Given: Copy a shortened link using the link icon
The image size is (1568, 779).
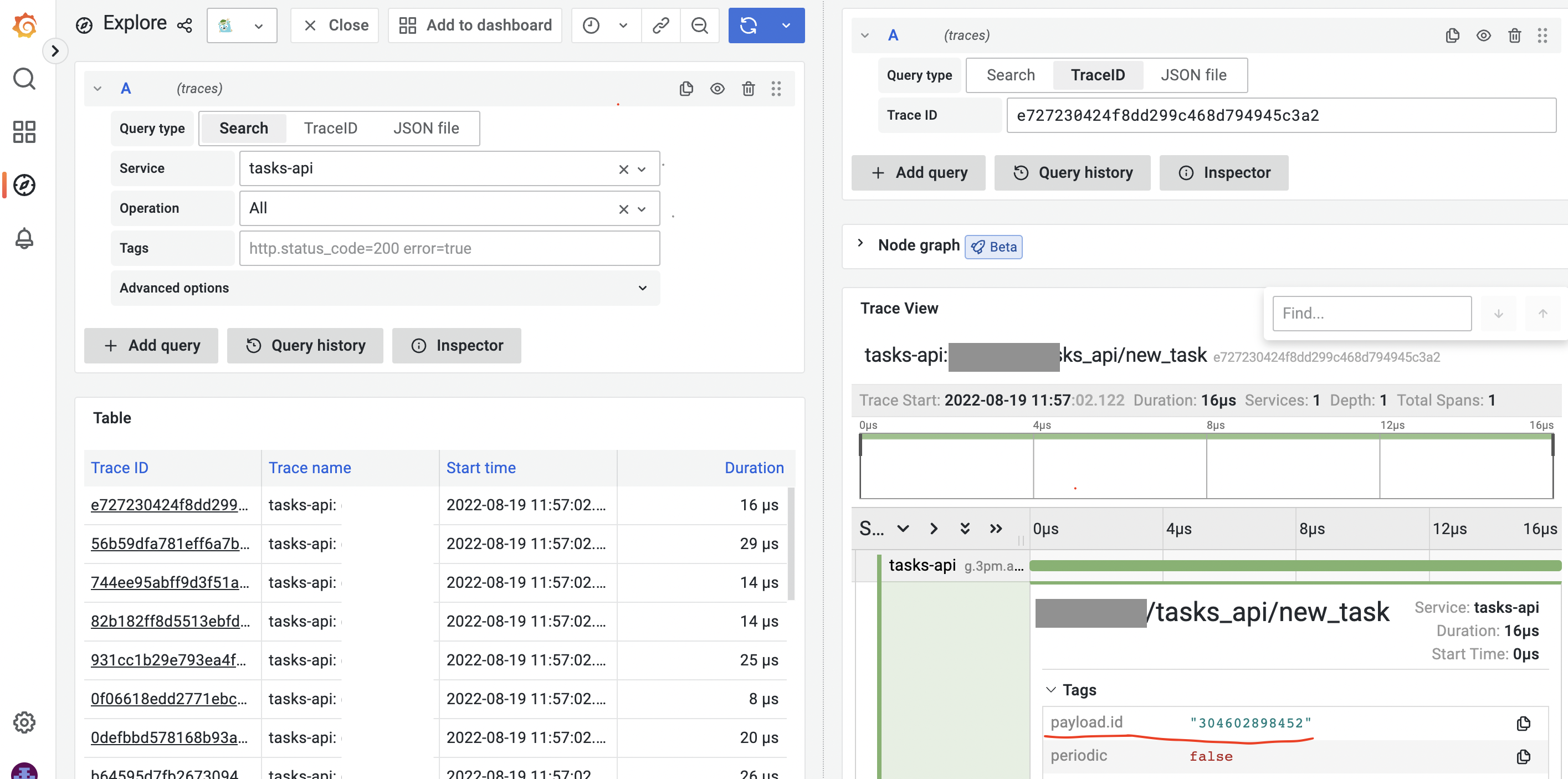Looking at the screenshot, I should [660, 25].
